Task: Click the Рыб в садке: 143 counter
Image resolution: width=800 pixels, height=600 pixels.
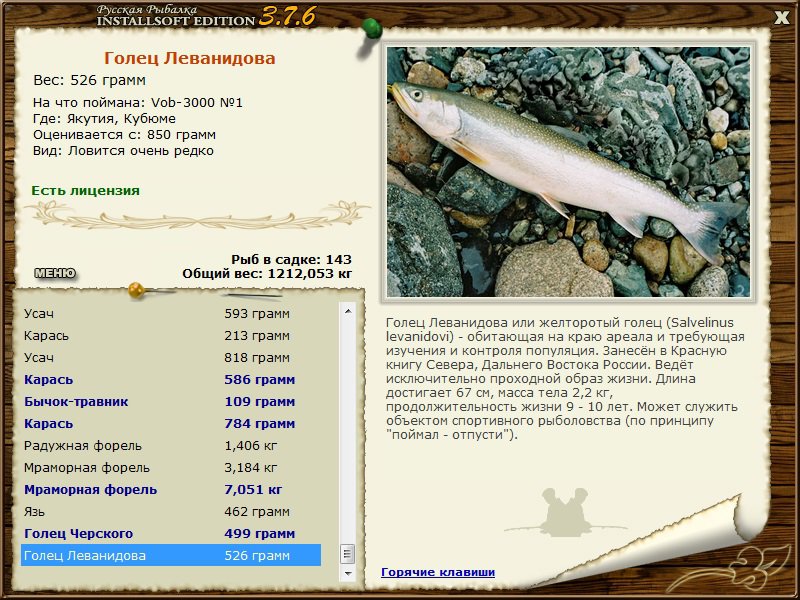Action: [x=291, y=259]
